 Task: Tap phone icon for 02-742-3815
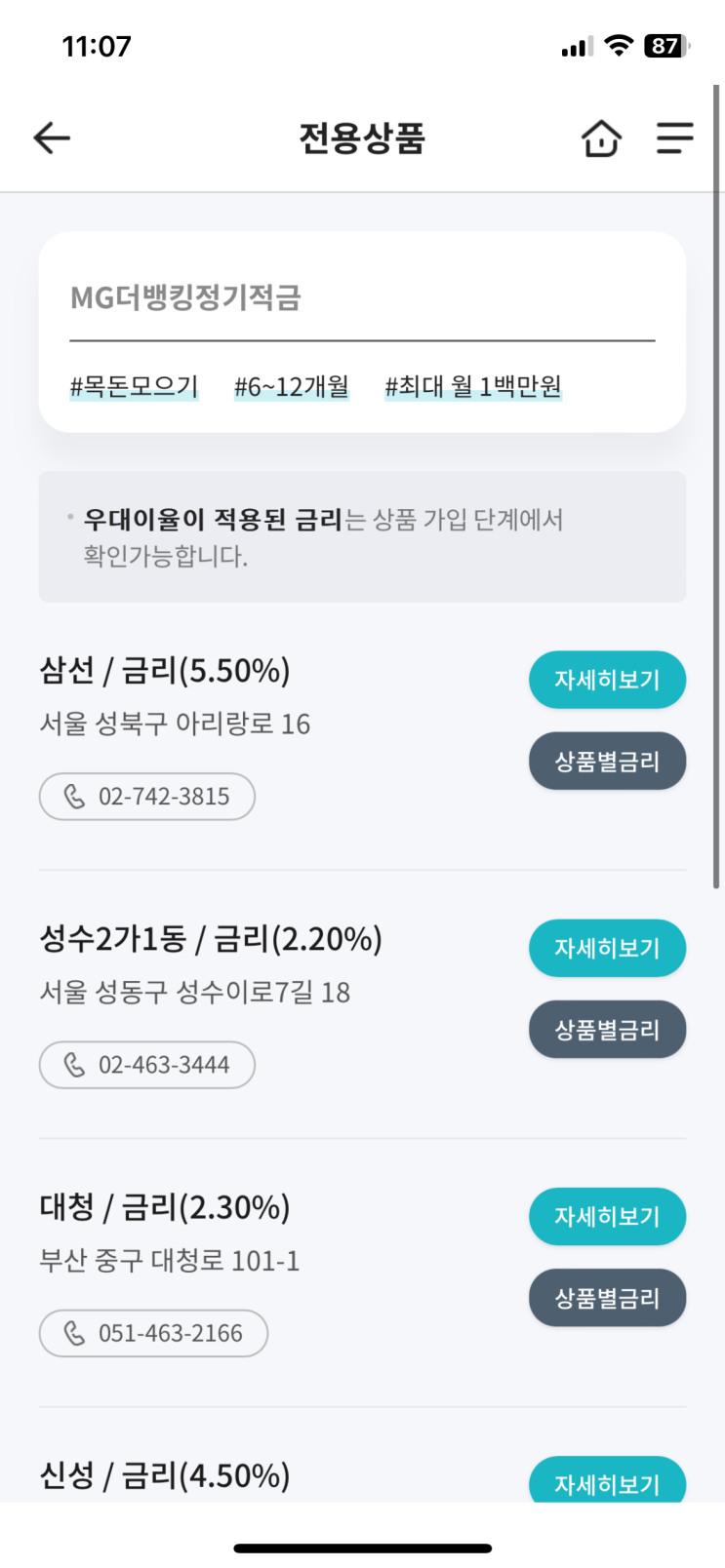(x=75, y=797)
